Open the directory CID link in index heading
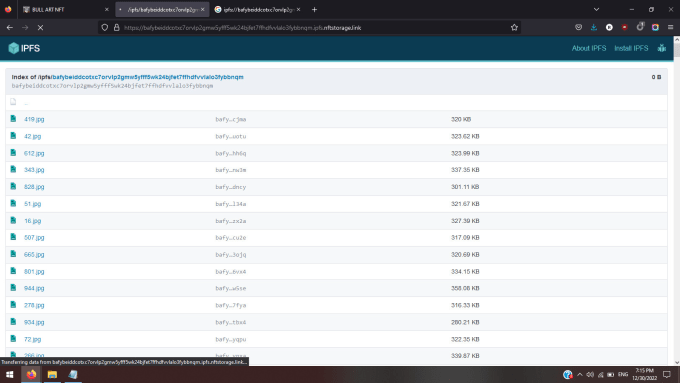The image size is (680, 383). 148,77
